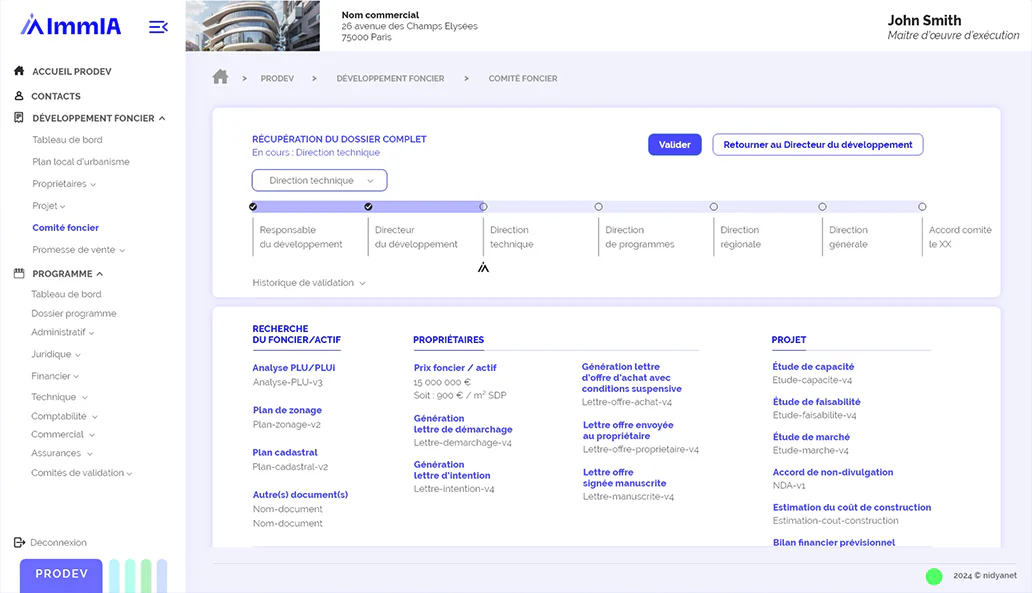Open Lettre offre envoyée au propriétaire
Image resolution: width=1032 pixels, height=593 pixels.
tap(628, 430)
